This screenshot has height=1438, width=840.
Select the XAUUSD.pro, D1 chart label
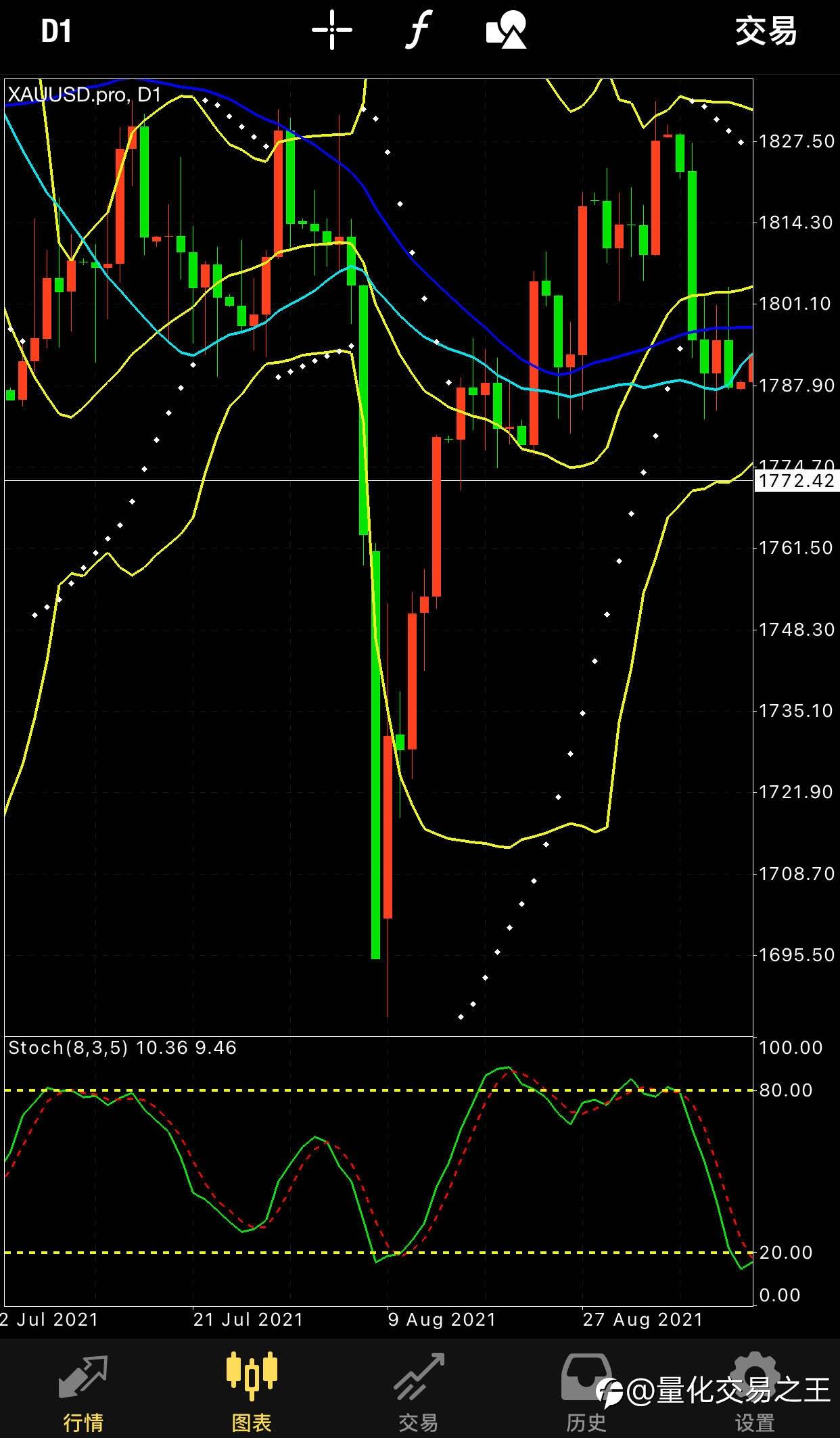pos(85,95)
